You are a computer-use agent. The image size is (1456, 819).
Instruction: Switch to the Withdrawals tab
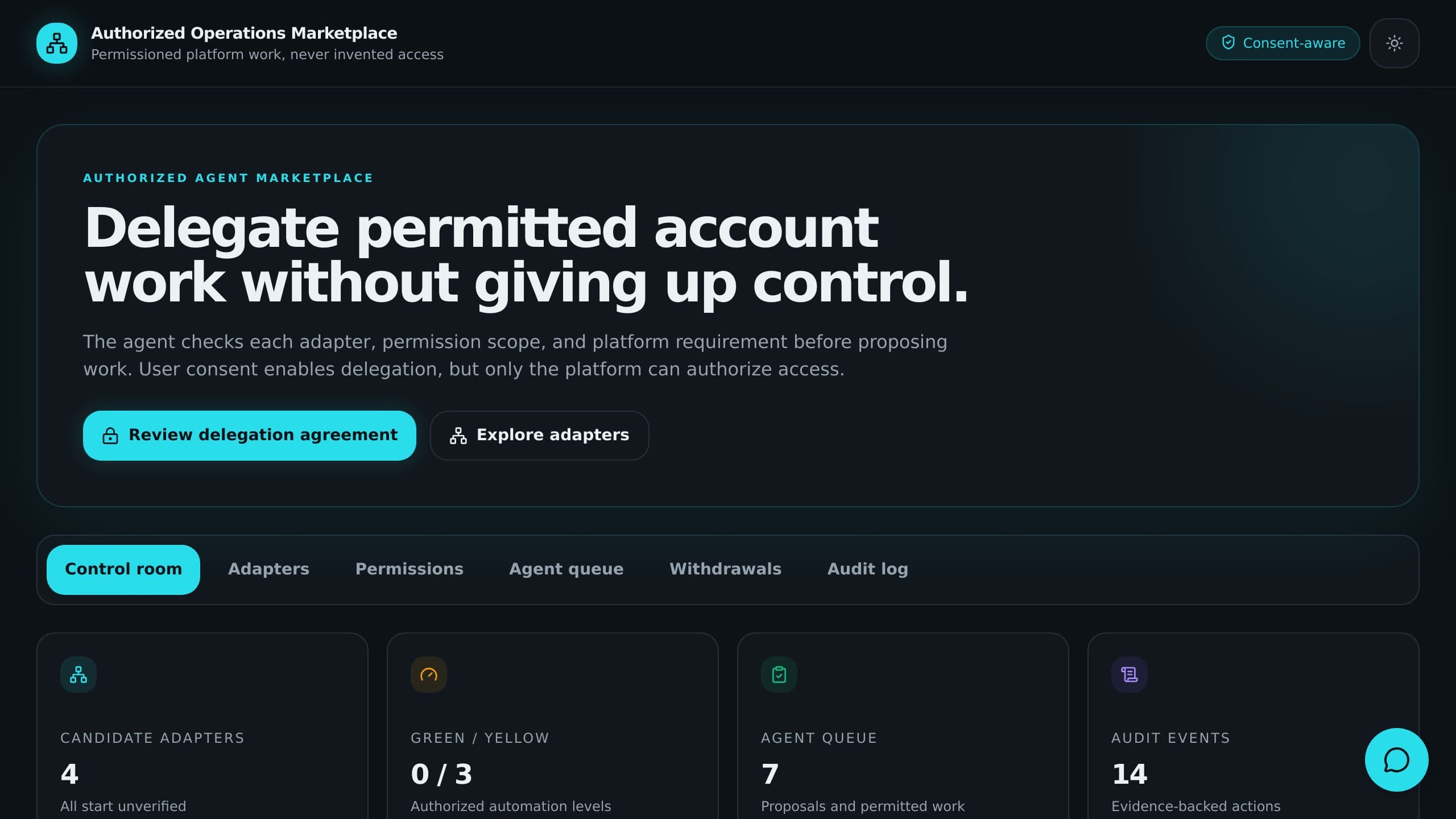click(725, 569)
